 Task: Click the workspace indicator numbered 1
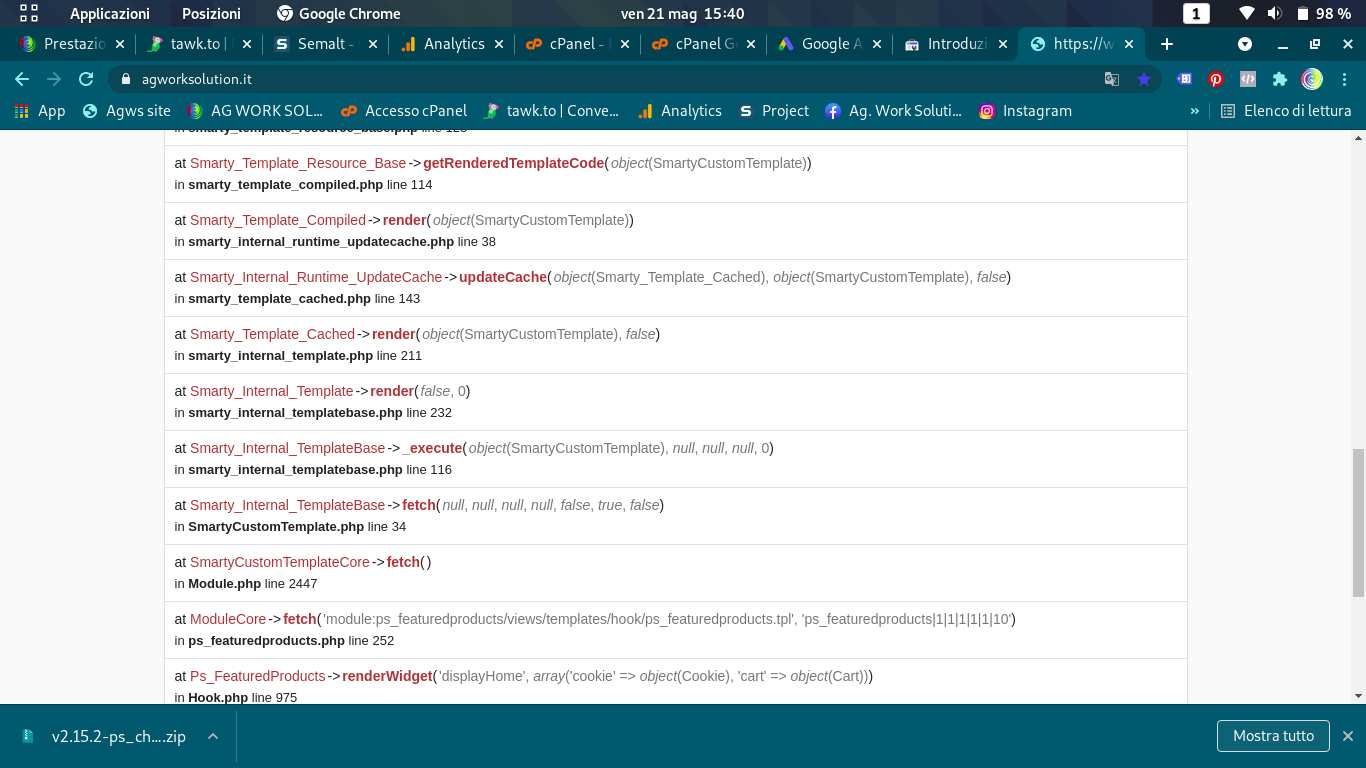[x=1196, y=13]
